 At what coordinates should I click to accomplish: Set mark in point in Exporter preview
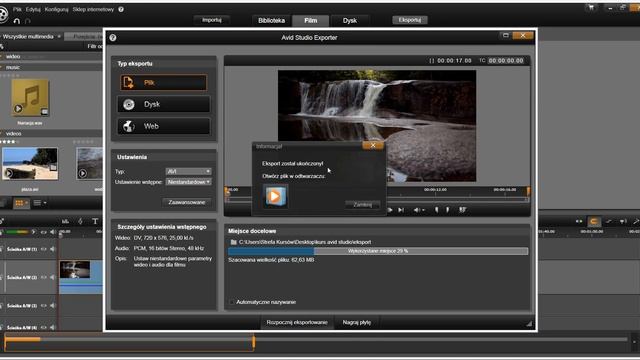pos(436,210)
